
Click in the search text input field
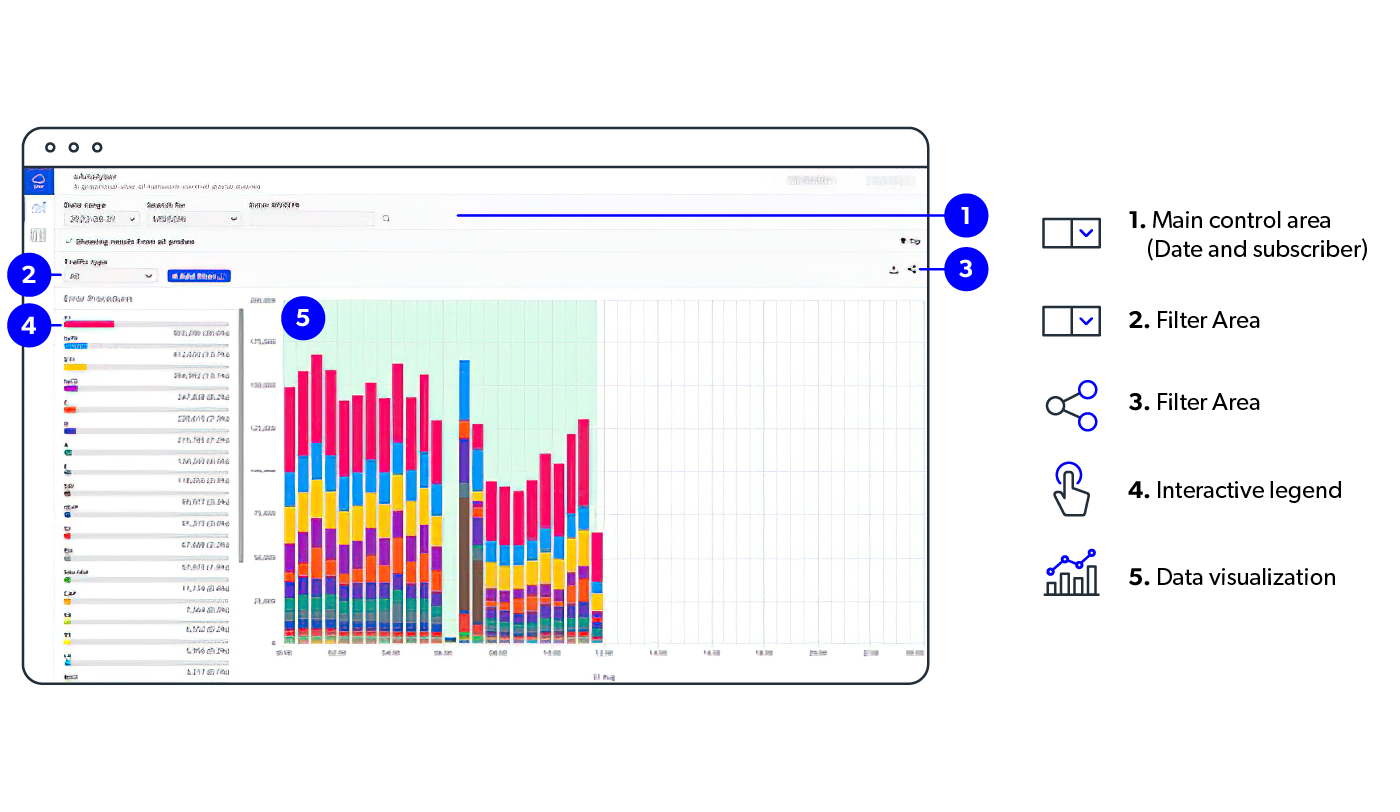(x=311, y=218)
